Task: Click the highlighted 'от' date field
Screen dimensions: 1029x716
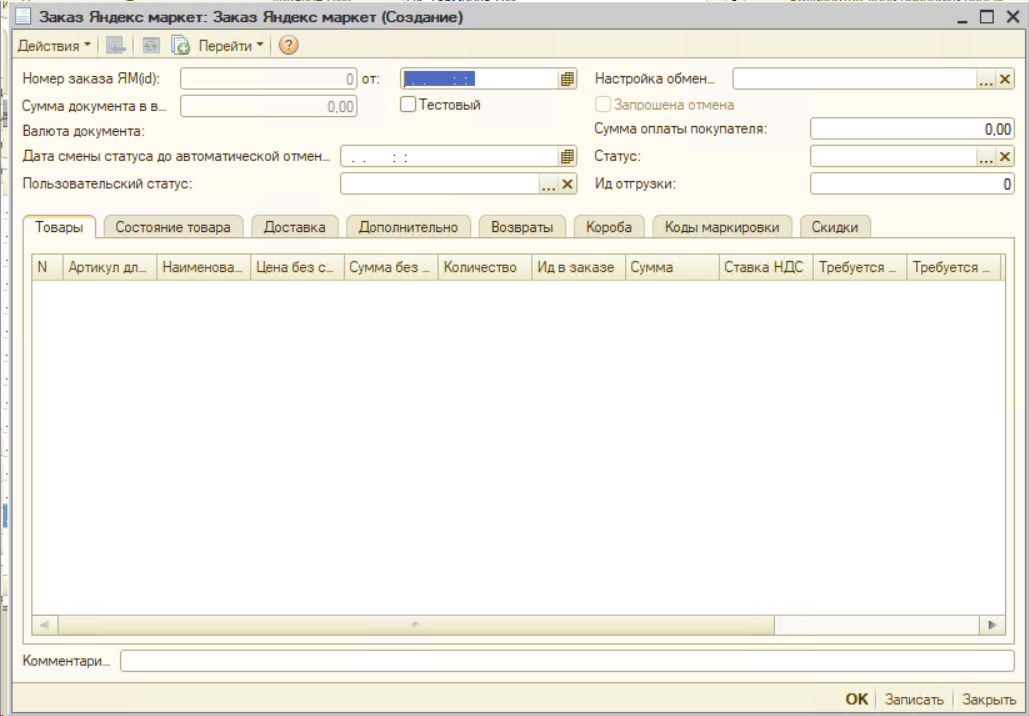Action: 480,79
